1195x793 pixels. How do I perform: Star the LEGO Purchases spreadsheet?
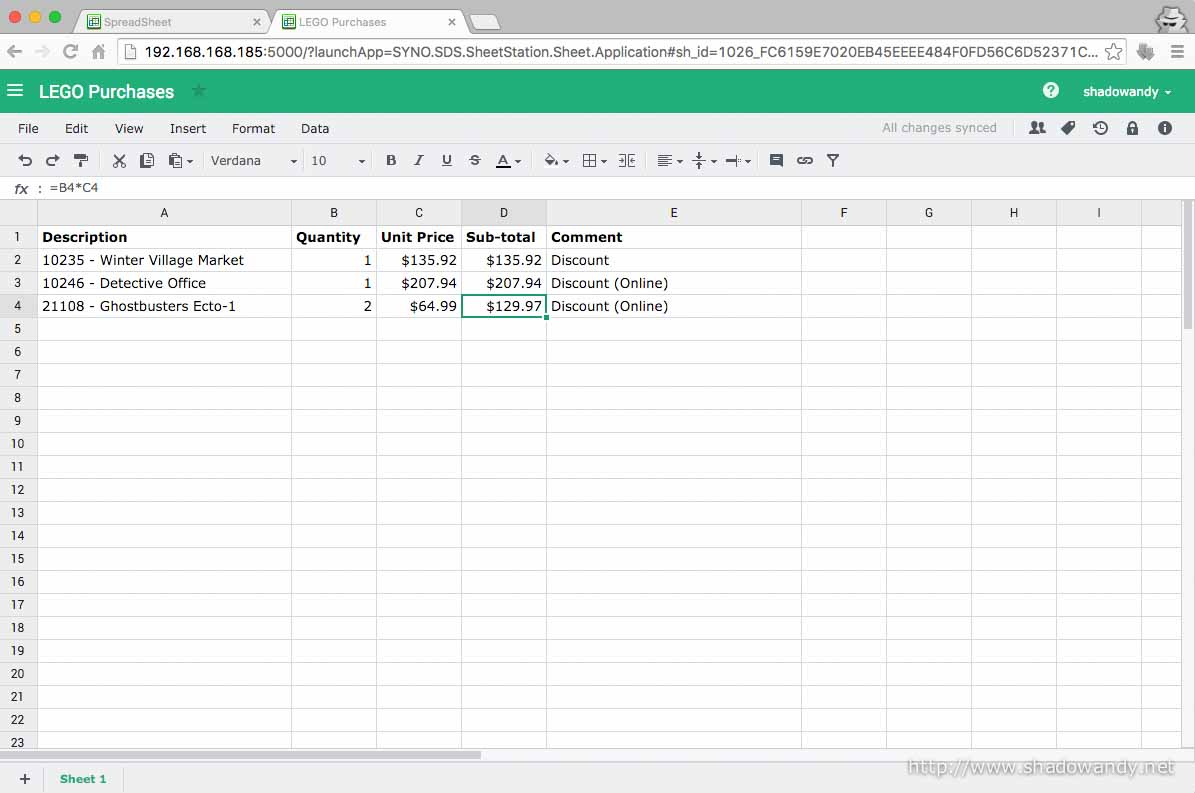pos(198,91)
